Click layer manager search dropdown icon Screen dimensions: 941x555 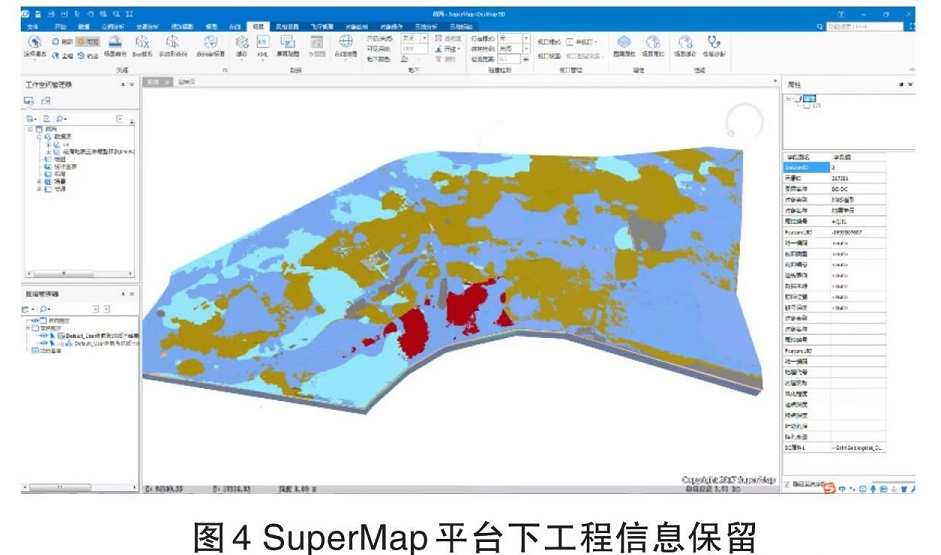pyautogui.click(x=45, y=310)
